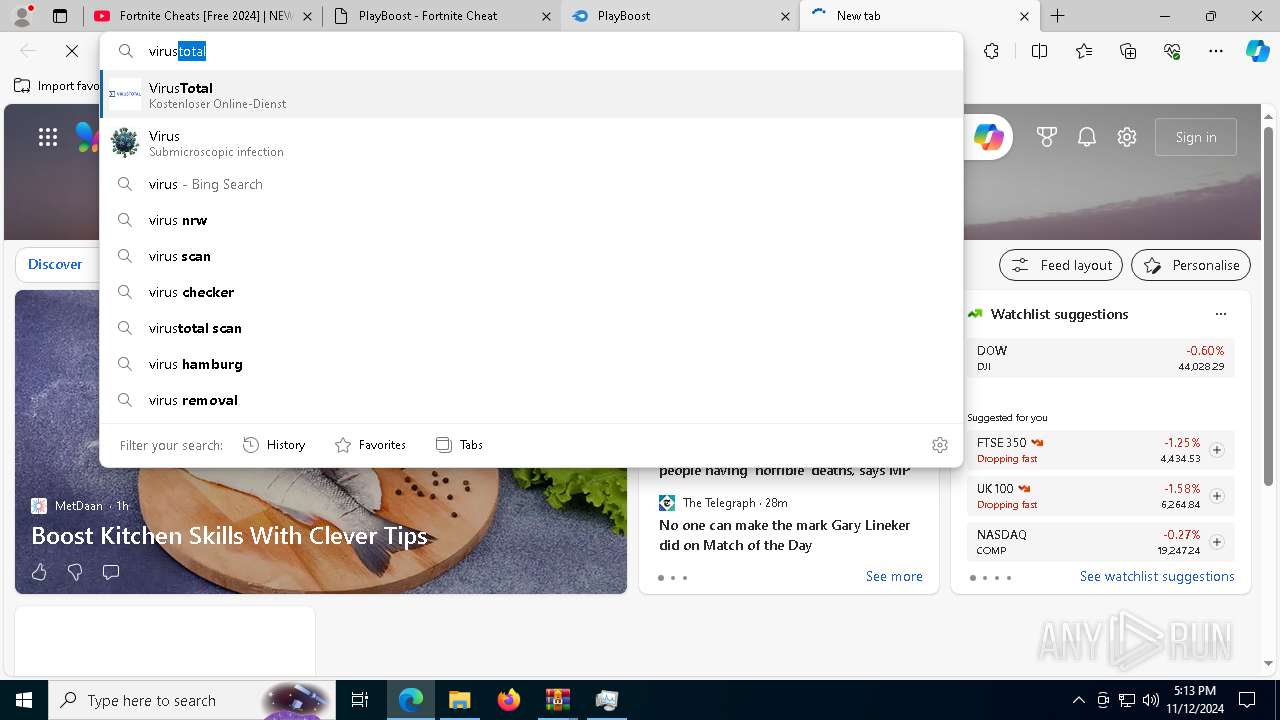Viewport: 1280px width, 720px height.
Task: Open See more news link
Action: tap(894, 576)
